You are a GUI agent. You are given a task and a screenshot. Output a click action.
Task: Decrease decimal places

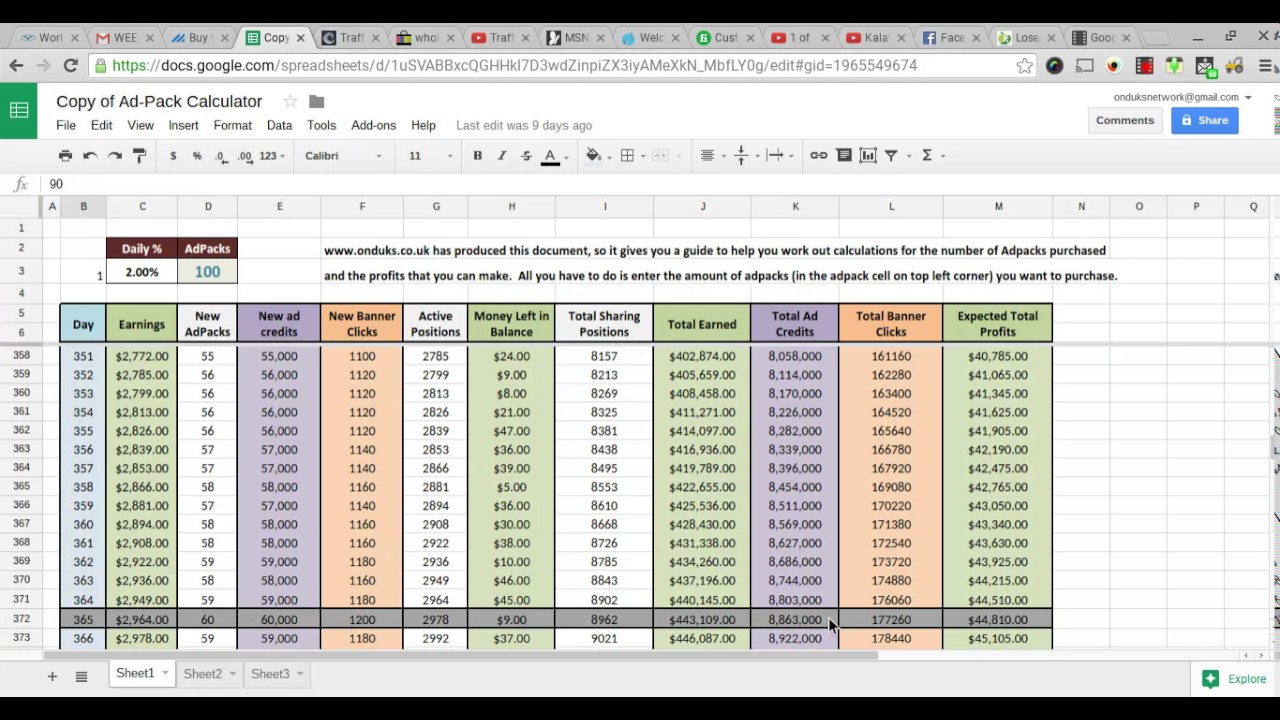click(x=221, y=155)
